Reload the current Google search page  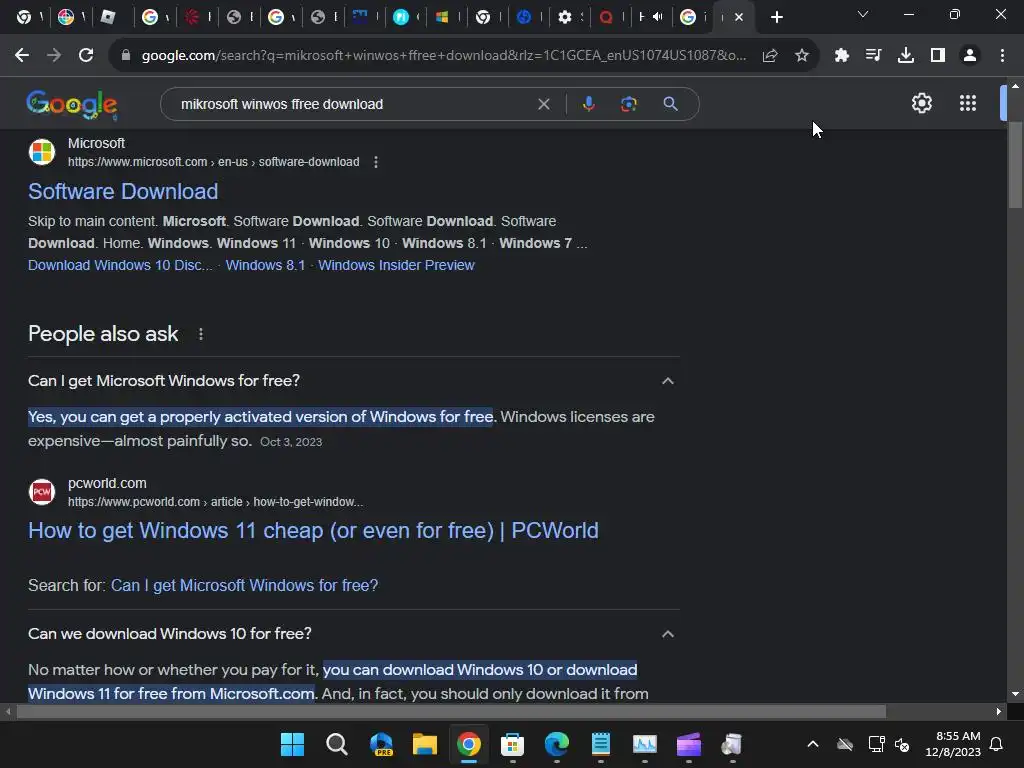86,56
